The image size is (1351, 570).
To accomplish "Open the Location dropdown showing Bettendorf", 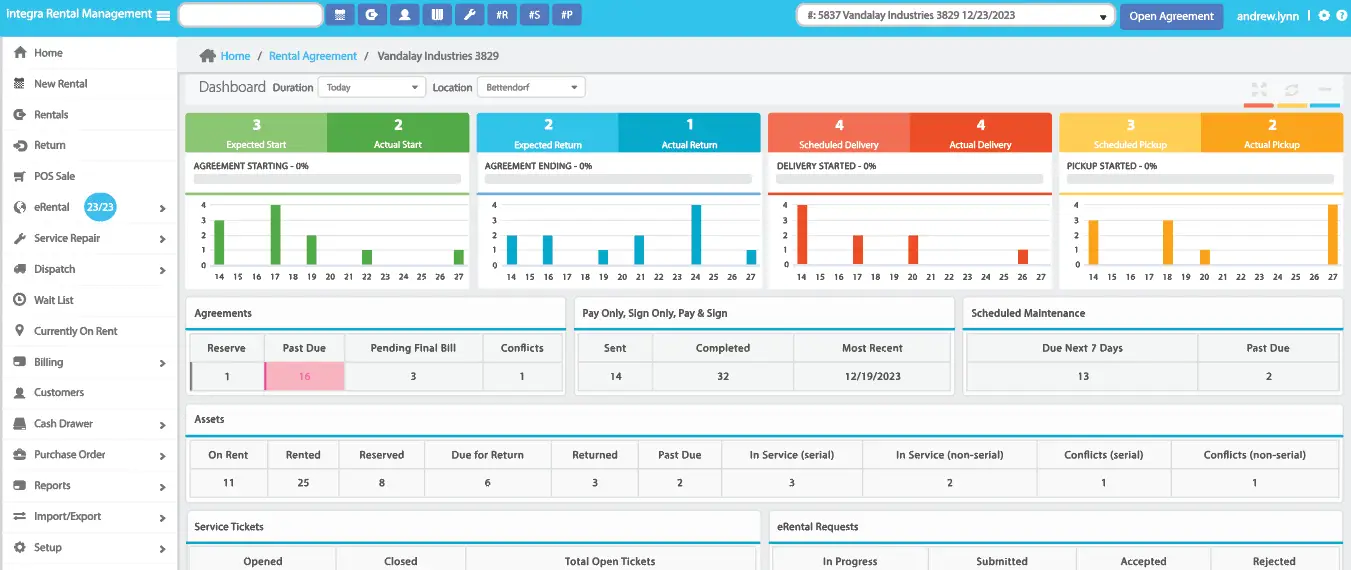I will click(531, 87).
